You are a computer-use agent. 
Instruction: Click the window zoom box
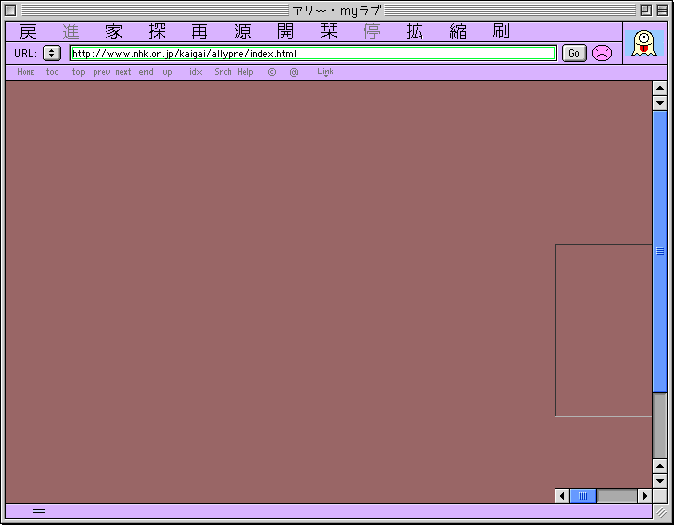[x=646, y=10]
